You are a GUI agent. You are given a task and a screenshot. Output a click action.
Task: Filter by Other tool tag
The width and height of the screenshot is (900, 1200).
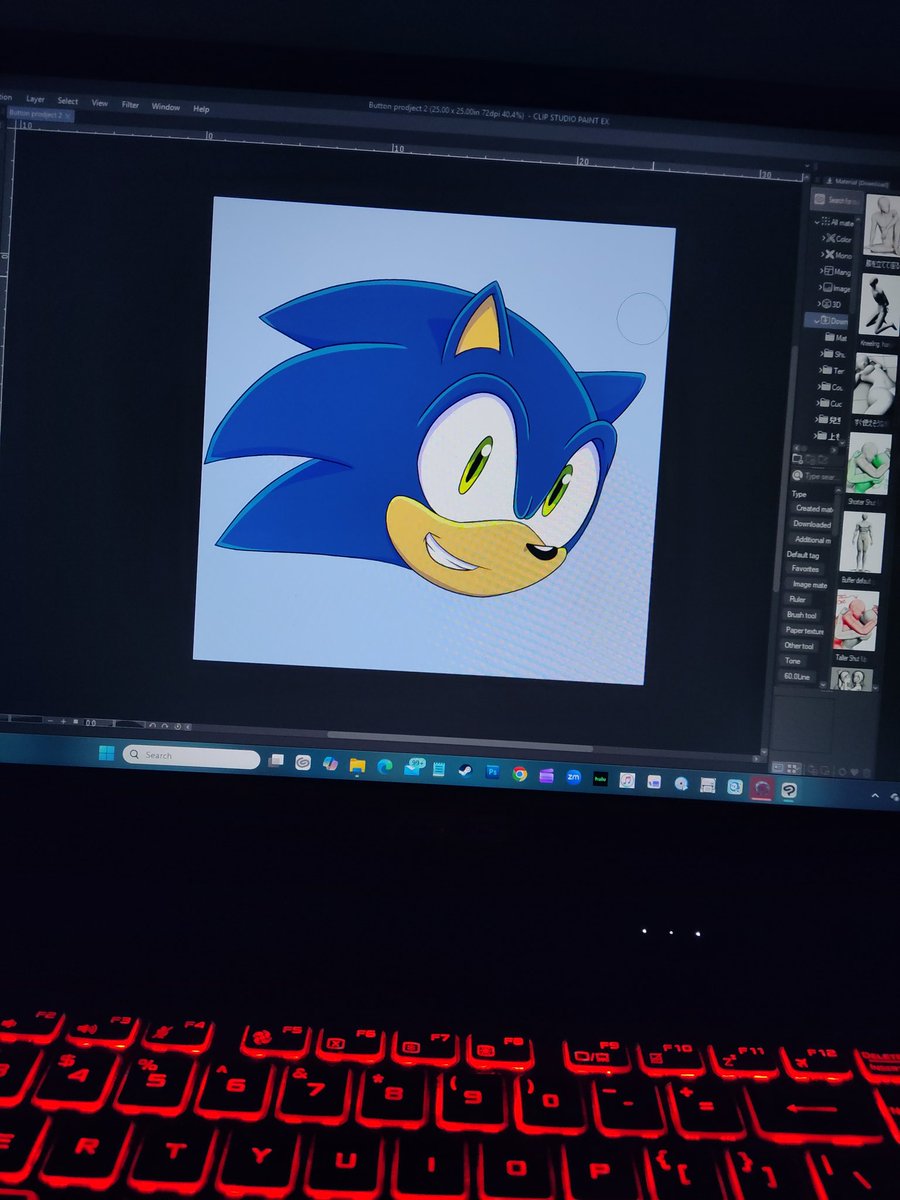click(x=798, y=646)
